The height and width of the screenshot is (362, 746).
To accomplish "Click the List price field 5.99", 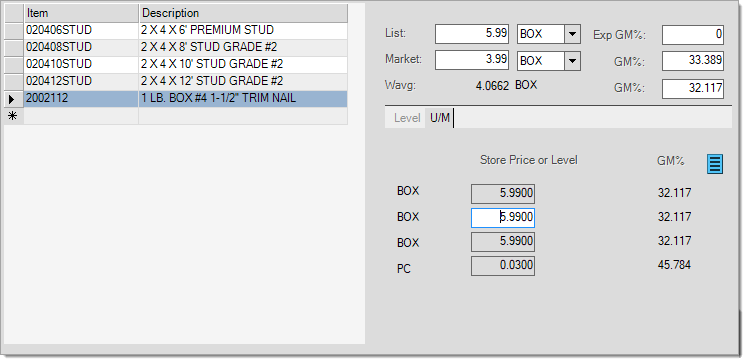I will pyautogui.click(x=472, y=34).
